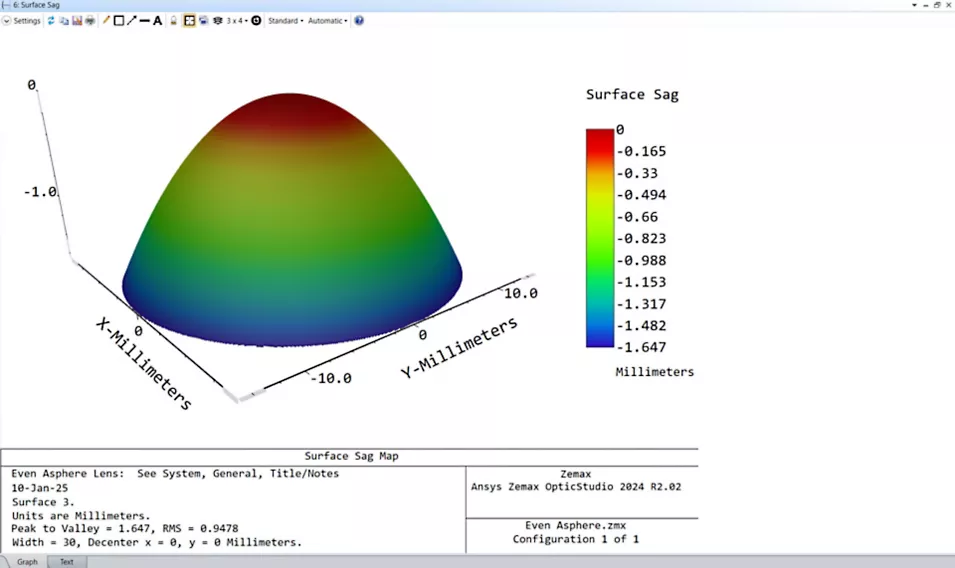This screenshot has width=955, height=568.
Task: Select the arrow drawing tool
Action: [132, 20]
